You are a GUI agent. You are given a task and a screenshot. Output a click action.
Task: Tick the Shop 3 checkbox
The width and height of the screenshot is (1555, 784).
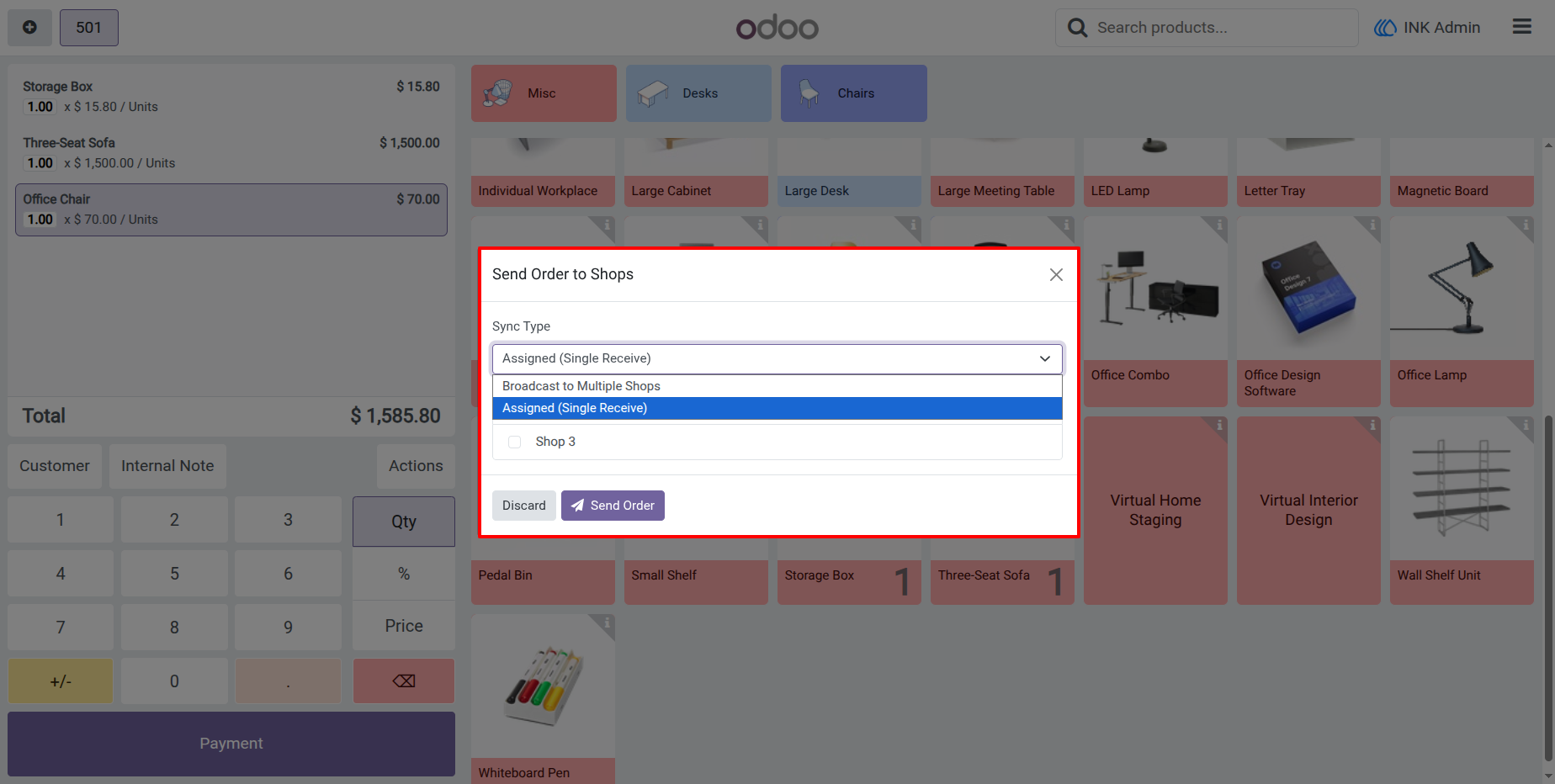point(515,442)
